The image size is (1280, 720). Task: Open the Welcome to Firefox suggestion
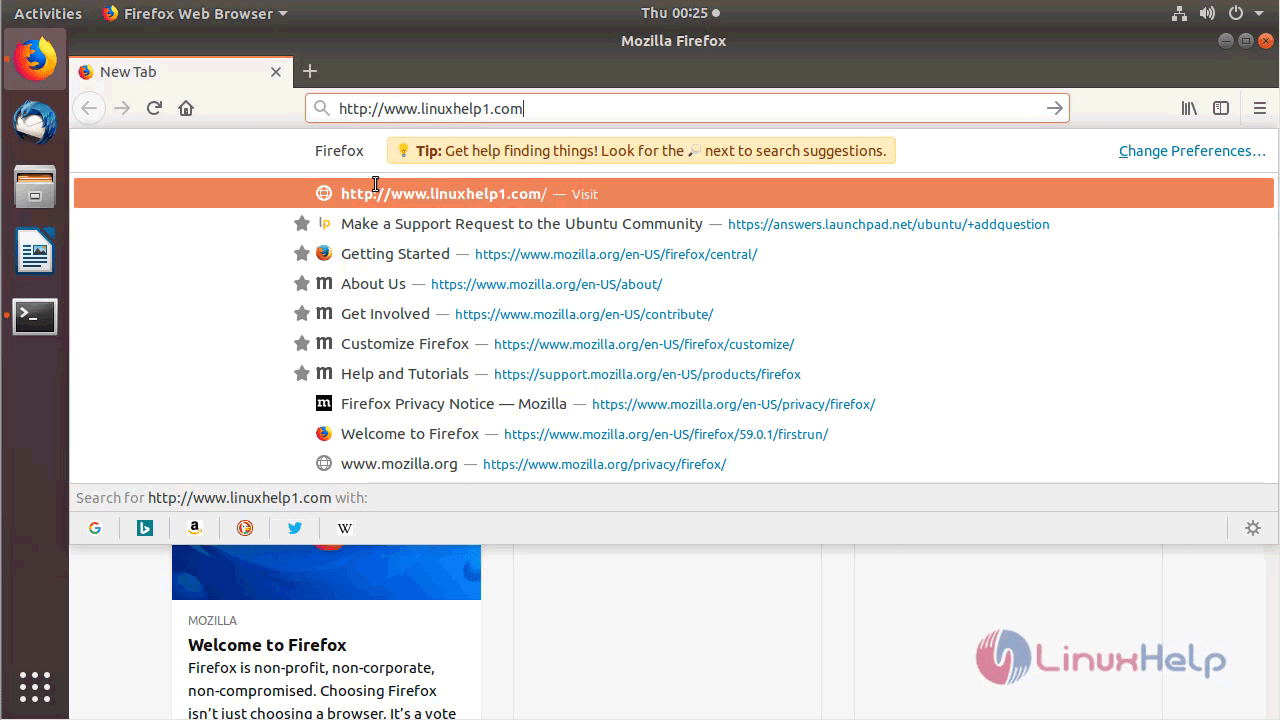click(x=674, y=434)
